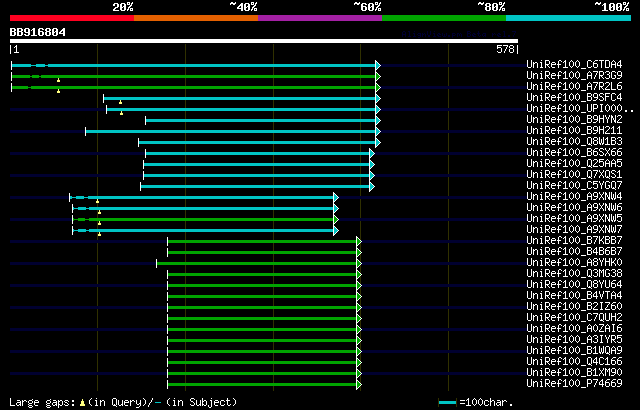
Task: Select the UniRef100_B9HYN2 hit label
Action: tap(574, 119)
